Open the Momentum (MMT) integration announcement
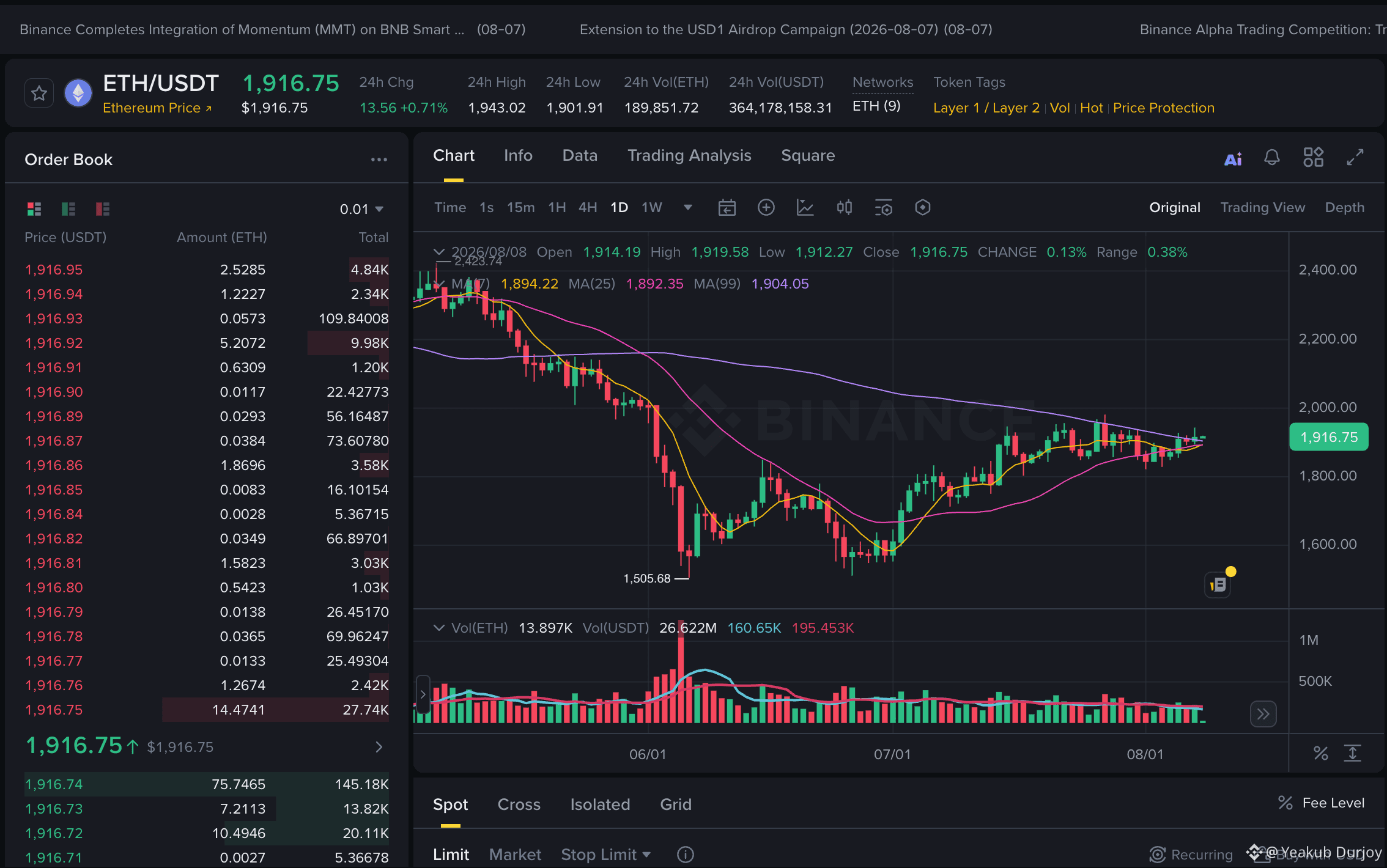The image size is (1387, 868). pos(273,29)
